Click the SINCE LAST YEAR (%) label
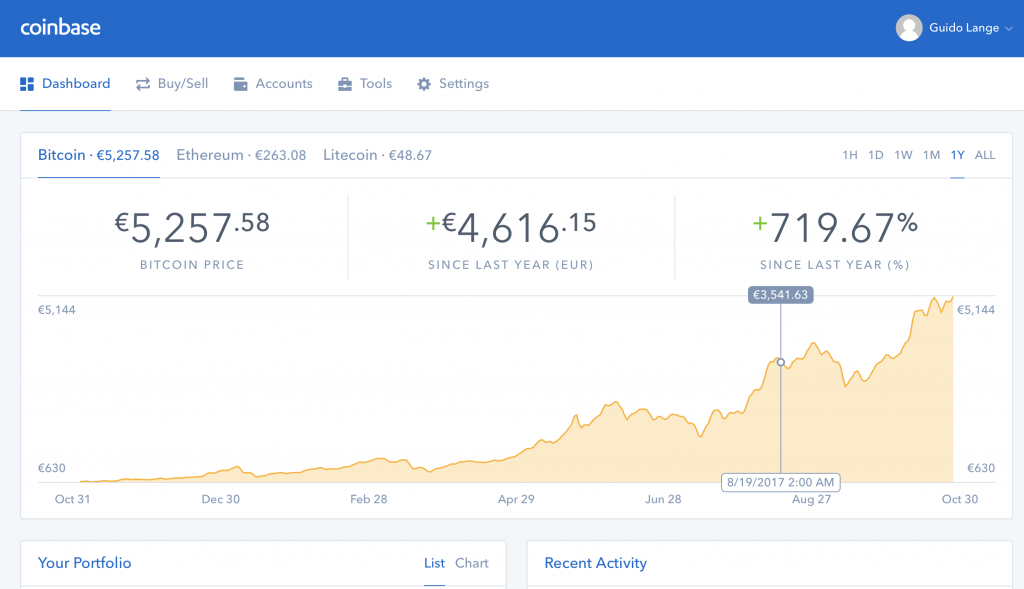This screenshot has height=589, width=1024. (835, 265)
